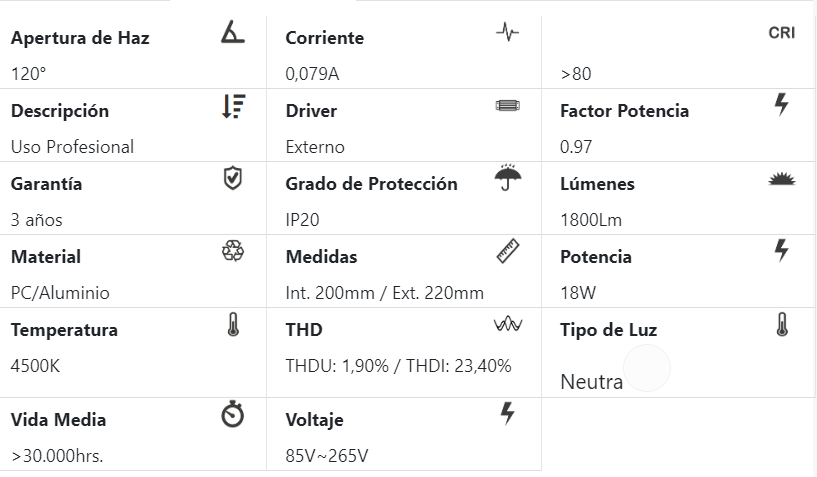Viewport: 817px width, 477px height.
Task: Click the lightning bolt beside Factor Potencia
Action: pos(782,104)
